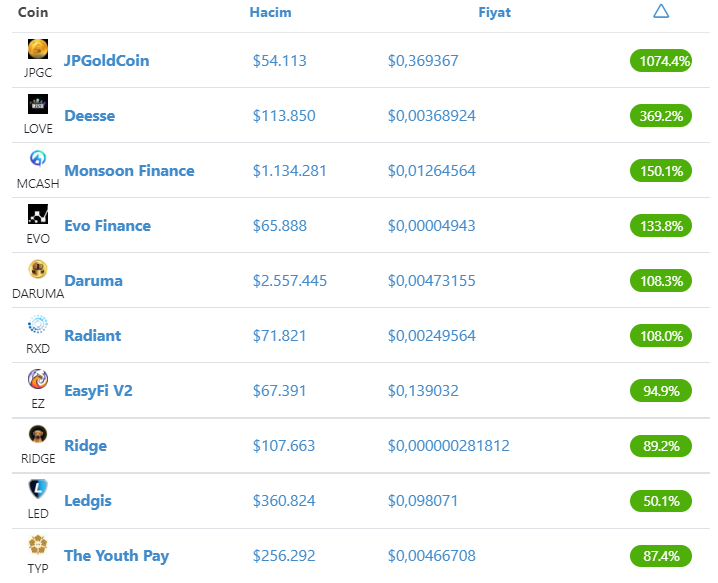The image size is (718, 583).
Task: Open the Radiant coin link
Action: tap(92, 335)
